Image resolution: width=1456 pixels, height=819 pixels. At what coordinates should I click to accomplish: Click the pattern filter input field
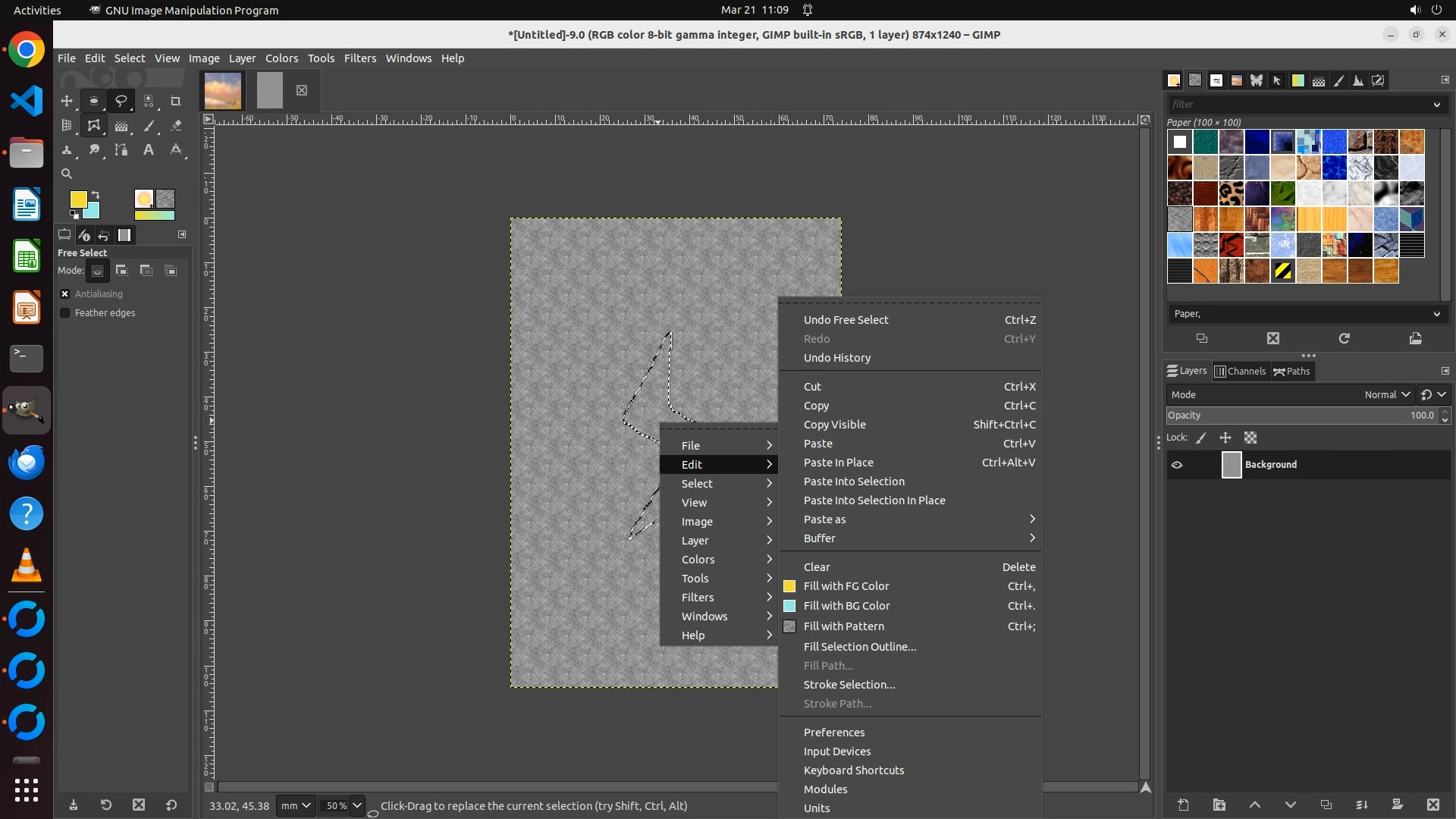[x=1298, y=104]
